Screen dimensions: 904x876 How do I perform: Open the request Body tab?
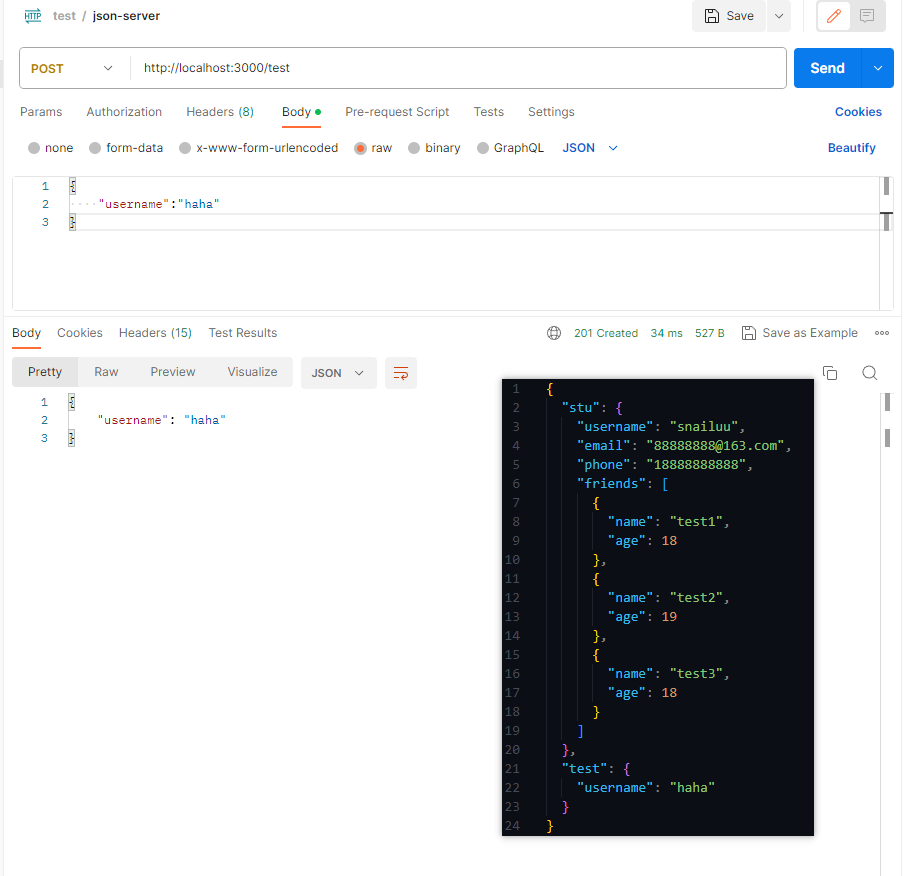pos(301,112)
